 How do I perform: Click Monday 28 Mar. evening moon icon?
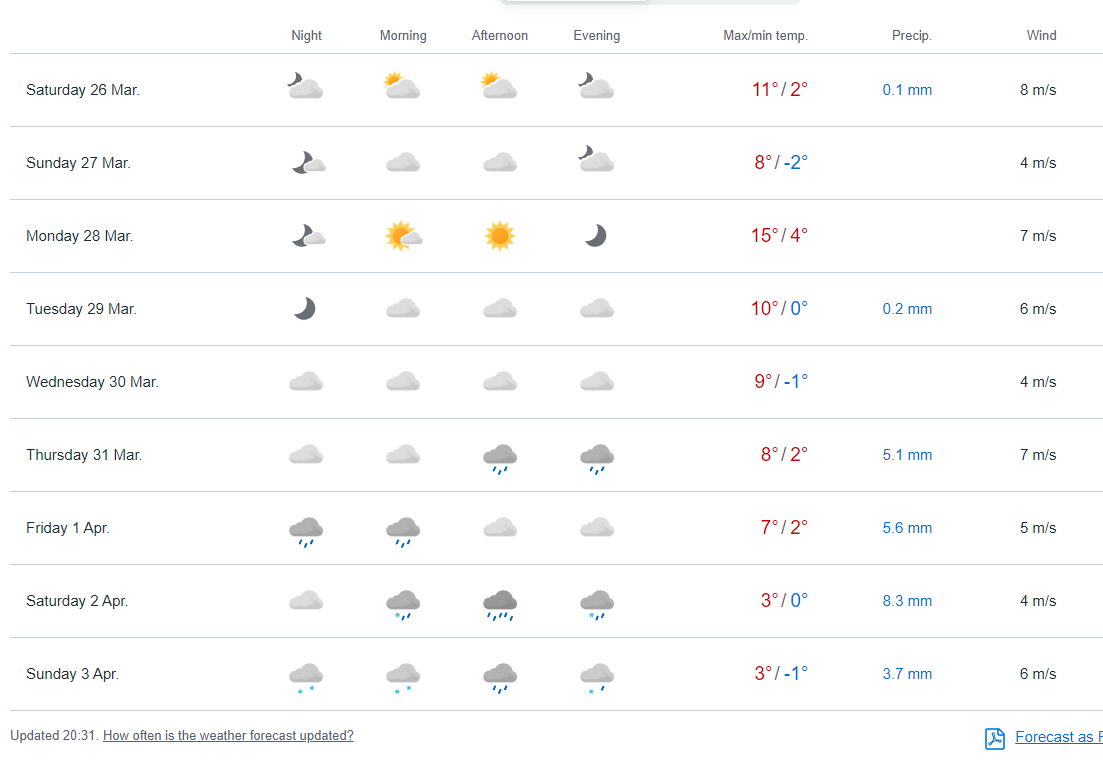click(596, 236)
